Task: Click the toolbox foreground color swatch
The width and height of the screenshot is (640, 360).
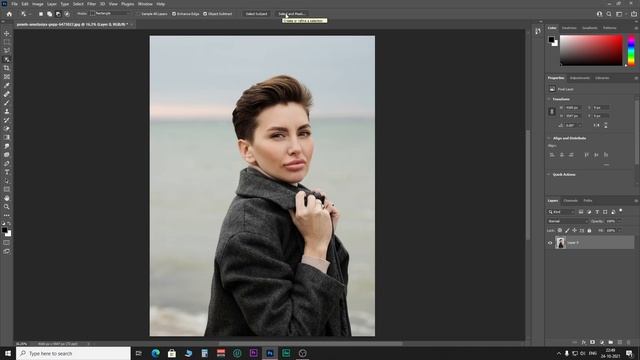Action: [x=4, y=231]
